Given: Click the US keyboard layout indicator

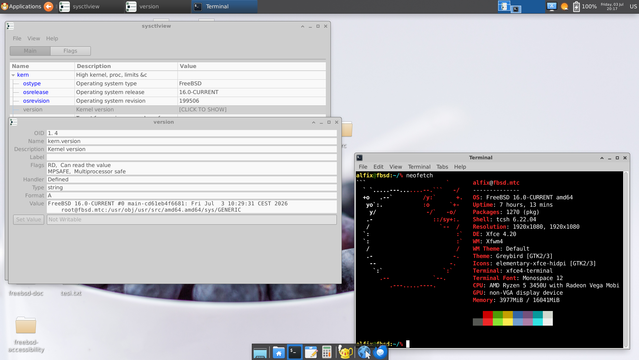Looking at the screenshot, I should (633, 7).
